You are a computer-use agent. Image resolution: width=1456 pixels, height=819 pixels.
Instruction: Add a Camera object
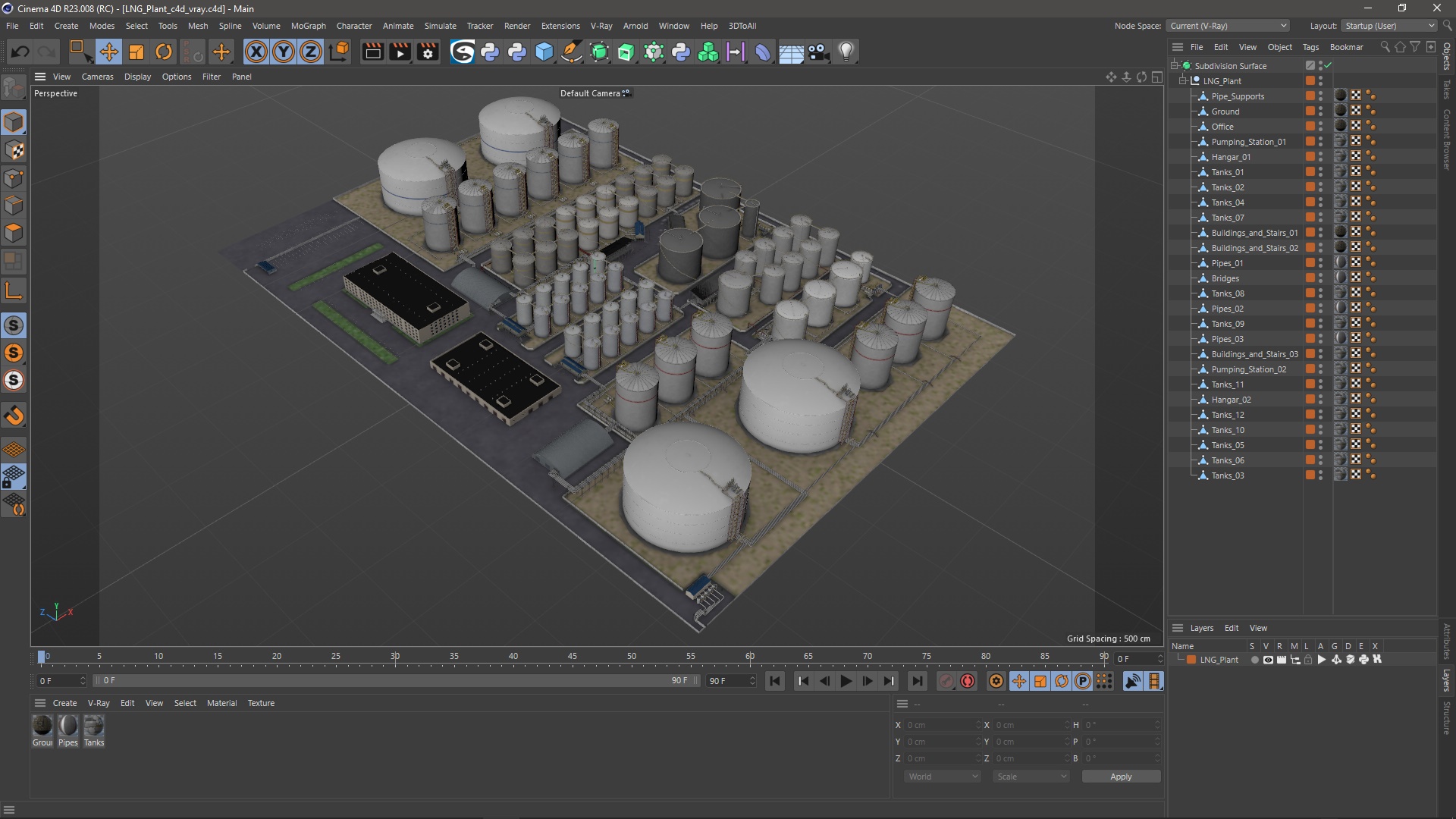819,52
